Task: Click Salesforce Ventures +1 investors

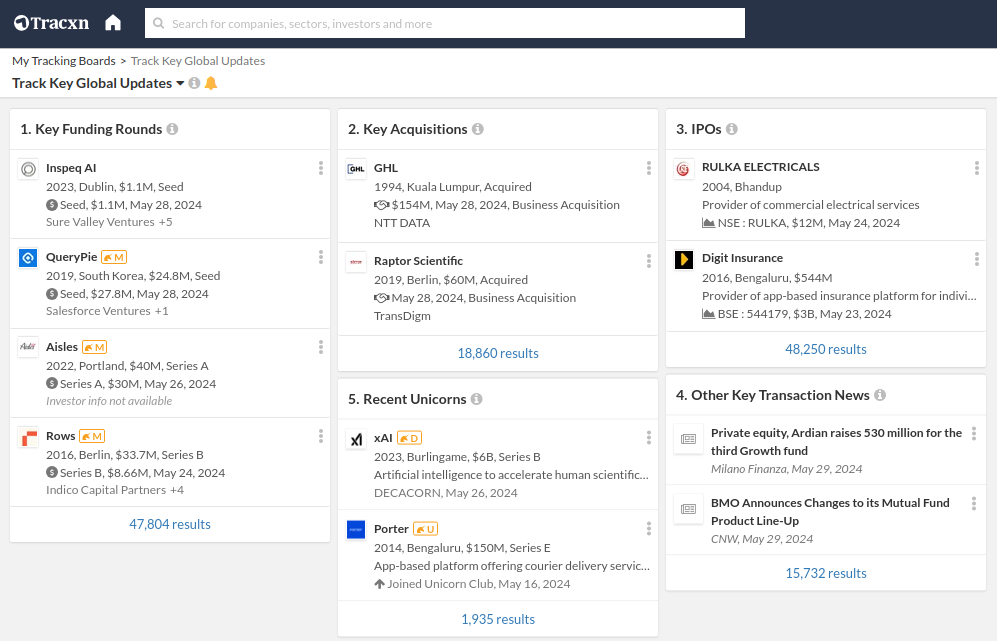Action: pos(107,311)
